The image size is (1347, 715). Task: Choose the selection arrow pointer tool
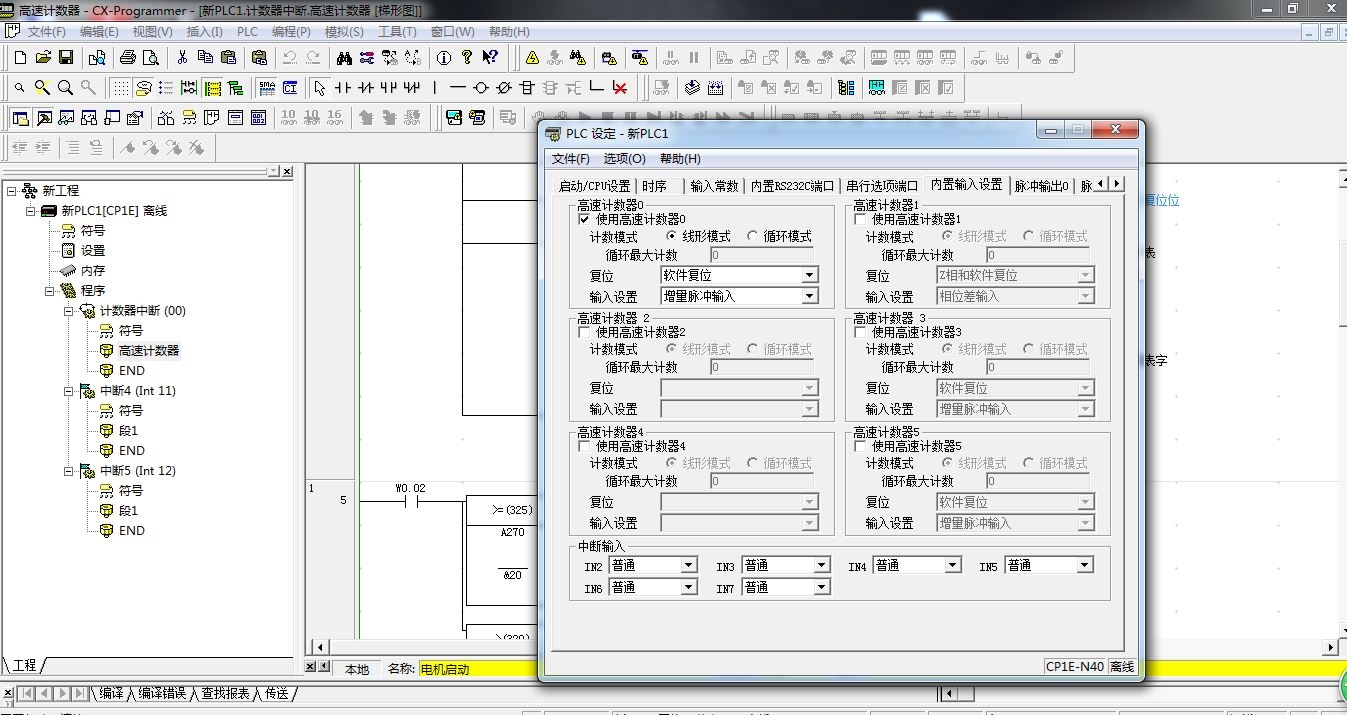tap(319, 88)
